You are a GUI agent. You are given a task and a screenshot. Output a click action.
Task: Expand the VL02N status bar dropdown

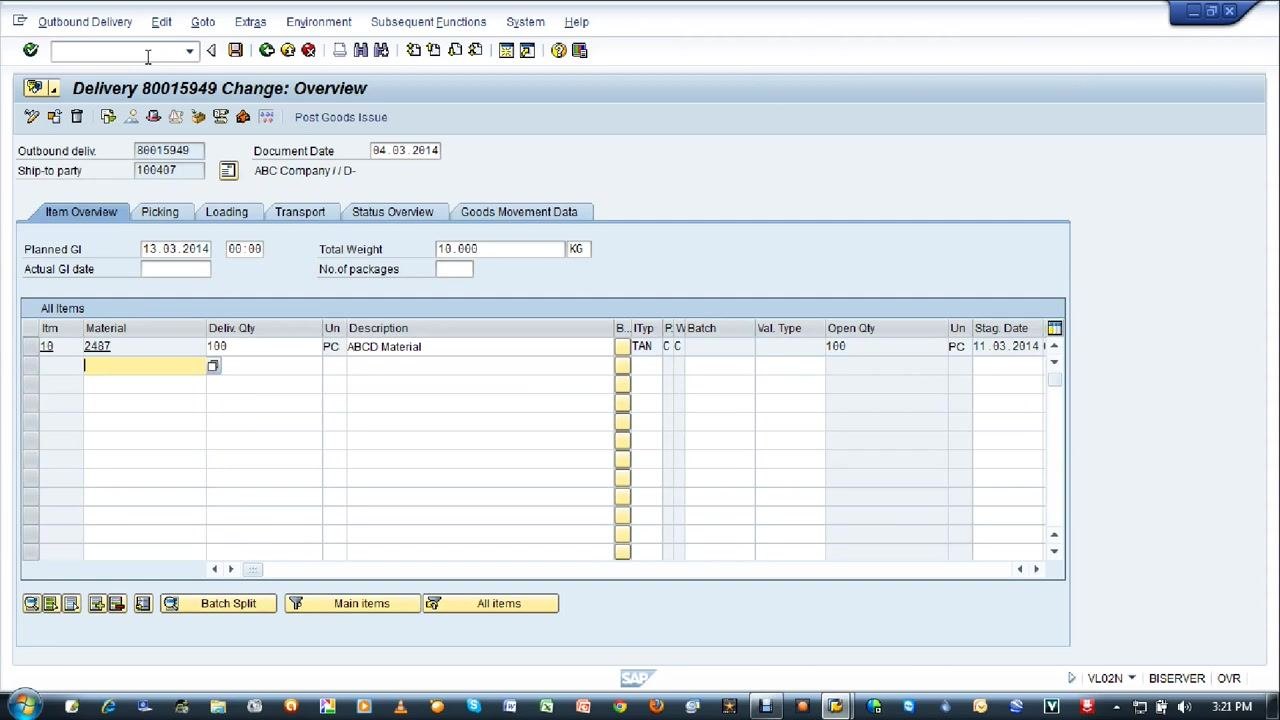click(1131, 678)
